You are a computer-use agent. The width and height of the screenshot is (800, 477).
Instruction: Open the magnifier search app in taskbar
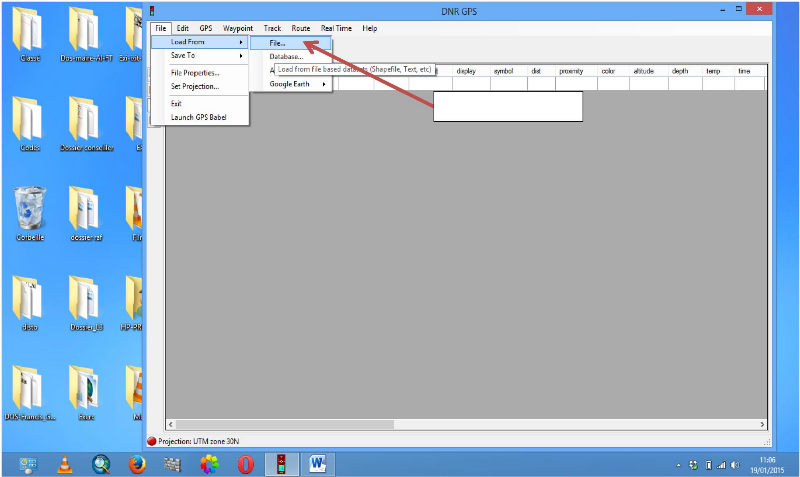click(x=101, y=464)
